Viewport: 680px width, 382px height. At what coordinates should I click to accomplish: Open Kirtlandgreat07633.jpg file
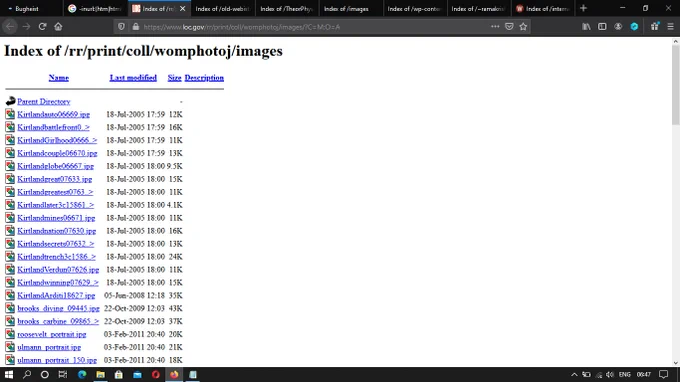pos(55,179)
